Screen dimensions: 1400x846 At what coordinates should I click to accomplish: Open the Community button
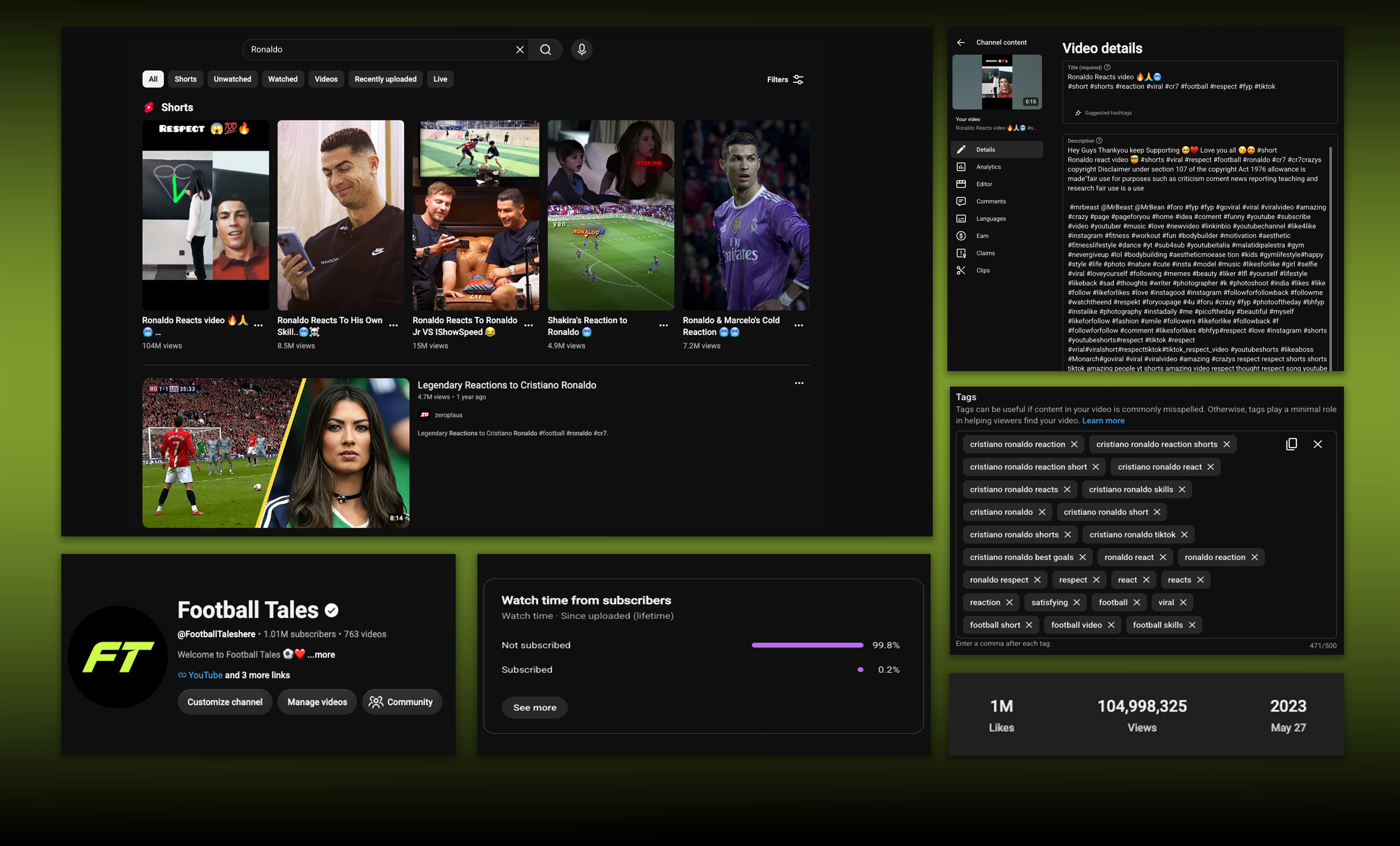click(402, 702)
